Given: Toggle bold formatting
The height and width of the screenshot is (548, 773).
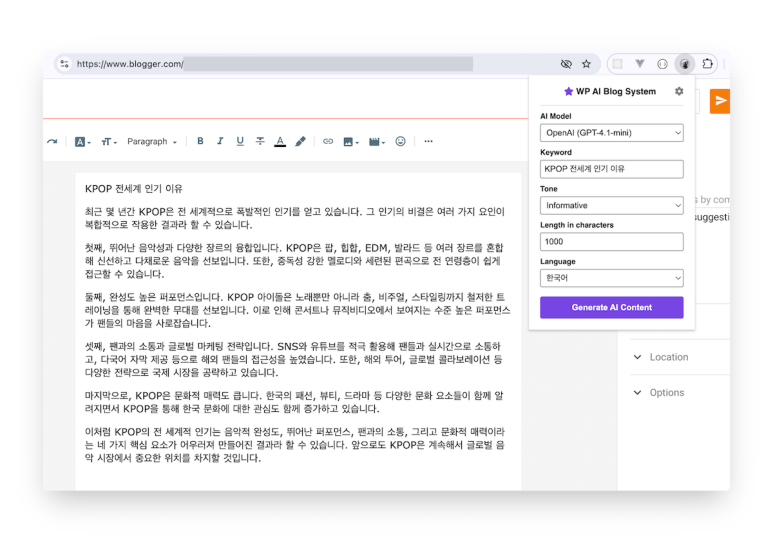Looking at the screenshot, I should [x=200, y=141].
